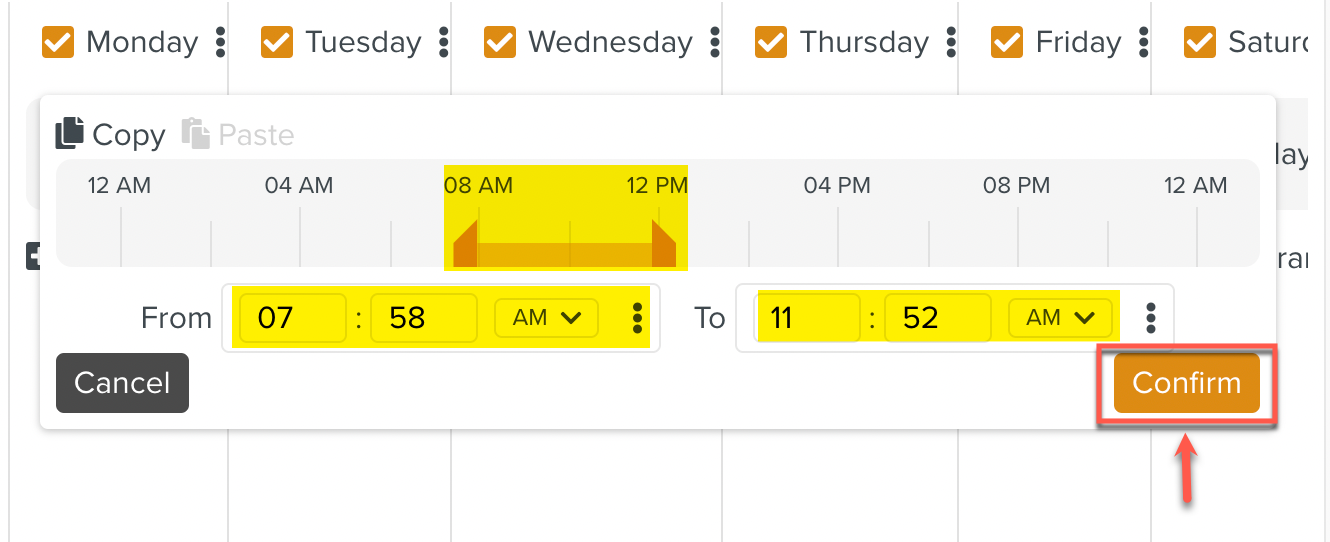
Task: Uncheck the Monday checkbox
Action: (x=58, y=42)
